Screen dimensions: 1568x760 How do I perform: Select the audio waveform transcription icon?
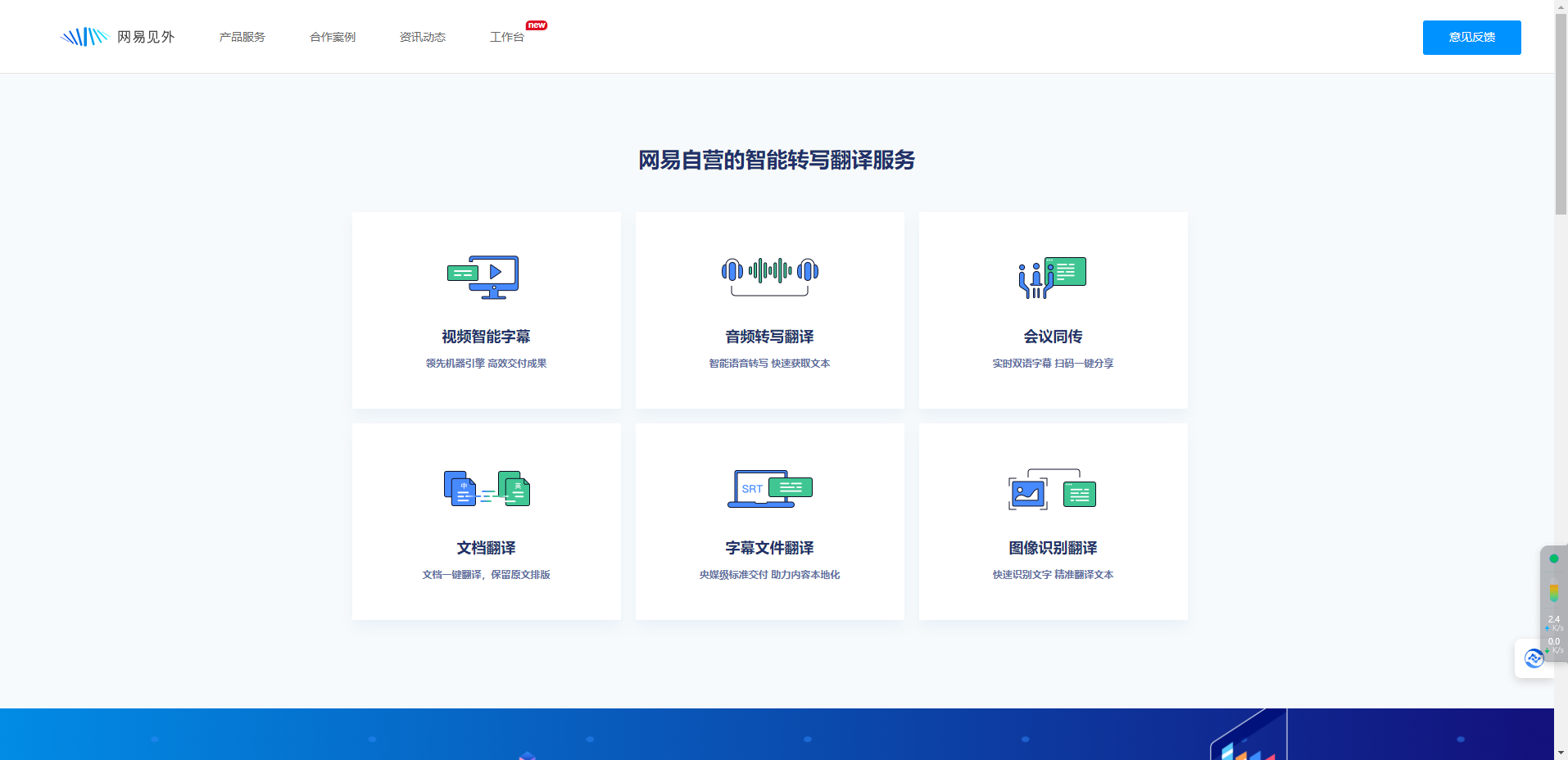tap(768, 273)
